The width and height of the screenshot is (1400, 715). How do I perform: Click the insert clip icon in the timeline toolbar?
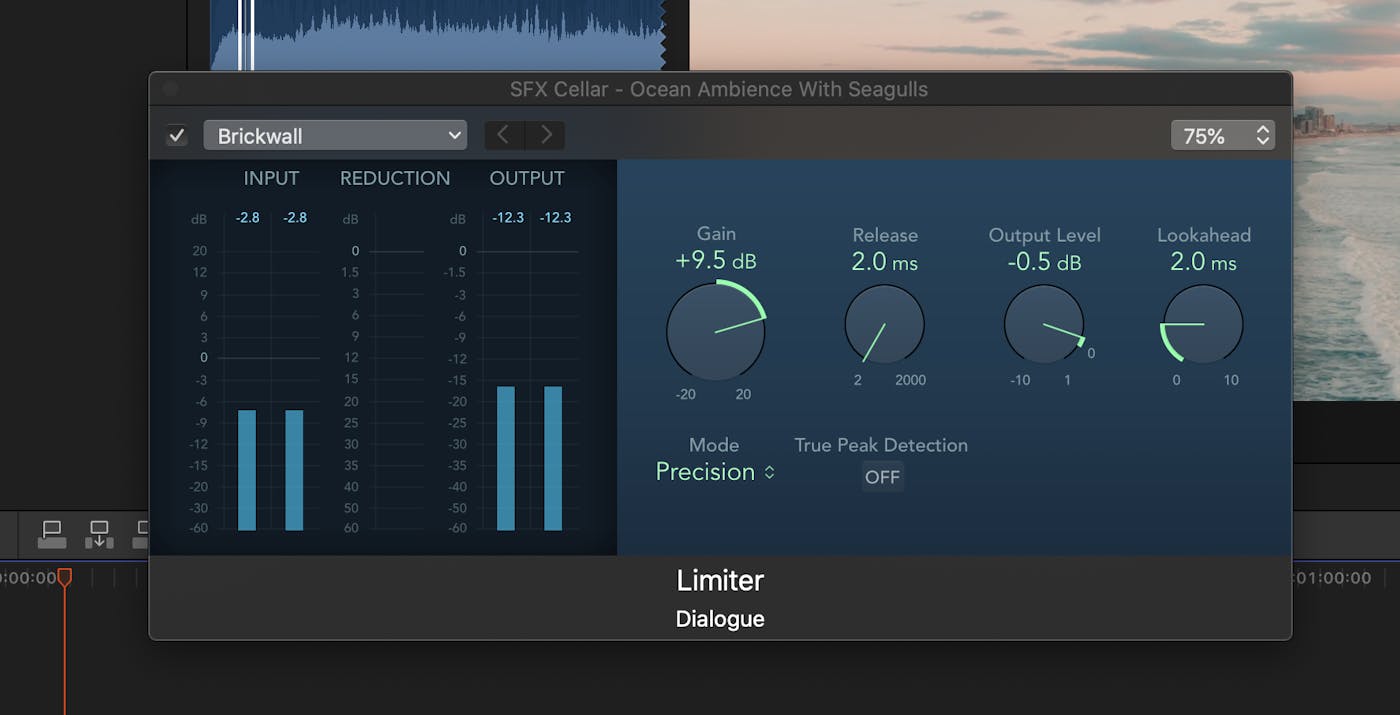[x=99, y=534]
